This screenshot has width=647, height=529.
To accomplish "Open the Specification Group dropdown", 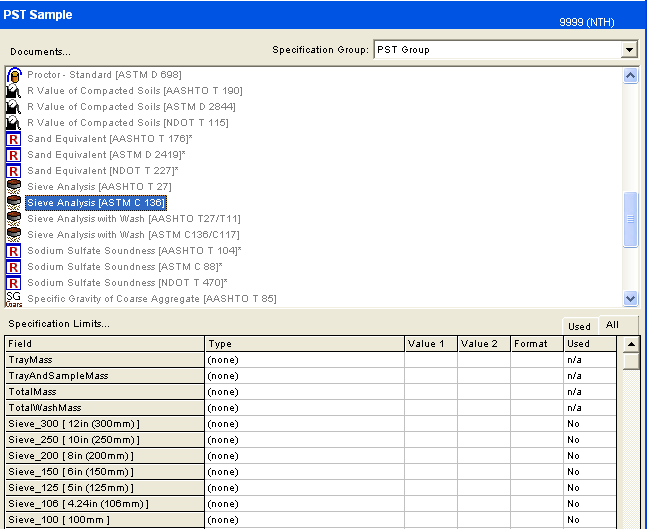I will (628, 50).
